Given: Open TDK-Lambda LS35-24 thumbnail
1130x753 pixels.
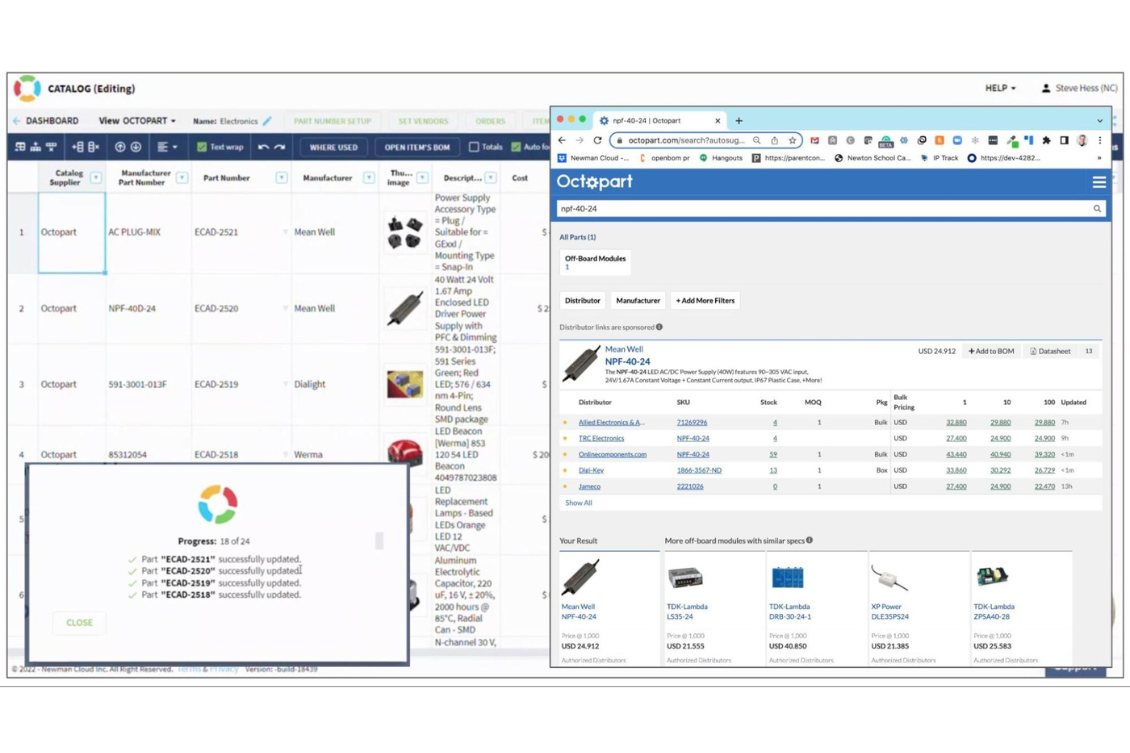Looking at the screenshot, I should click(685, 578).
